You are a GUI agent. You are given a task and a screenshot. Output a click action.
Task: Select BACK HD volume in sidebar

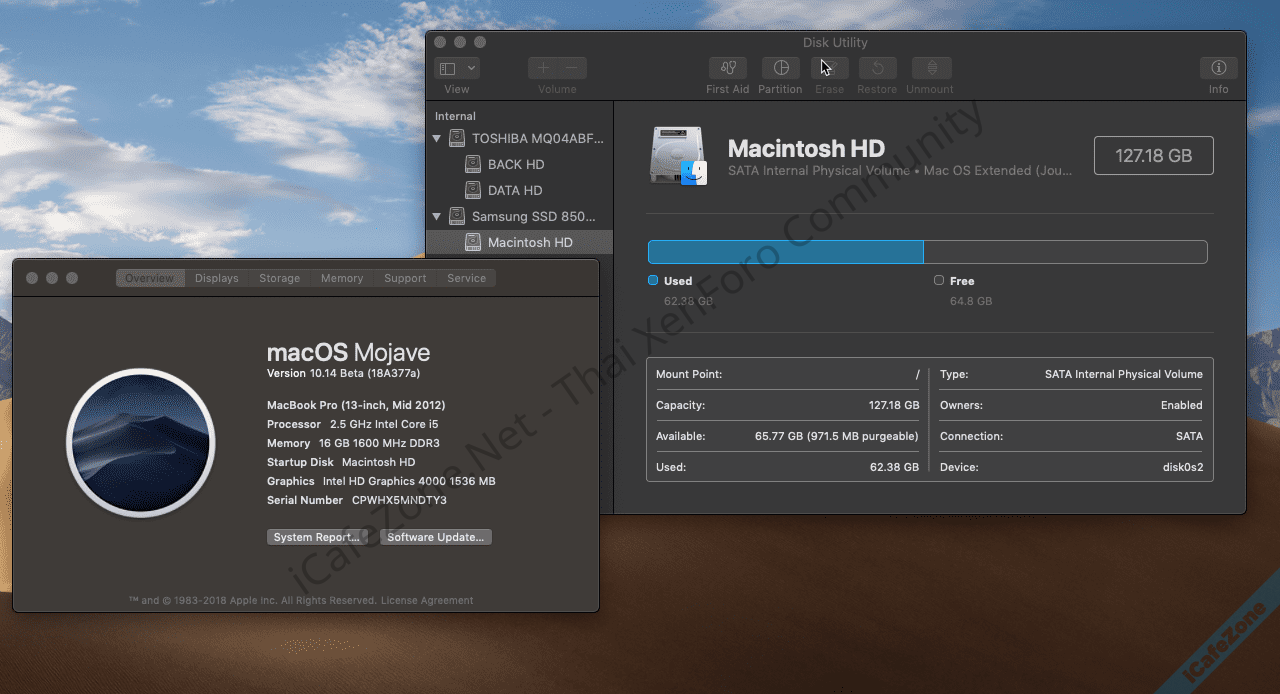coord(516,164)
